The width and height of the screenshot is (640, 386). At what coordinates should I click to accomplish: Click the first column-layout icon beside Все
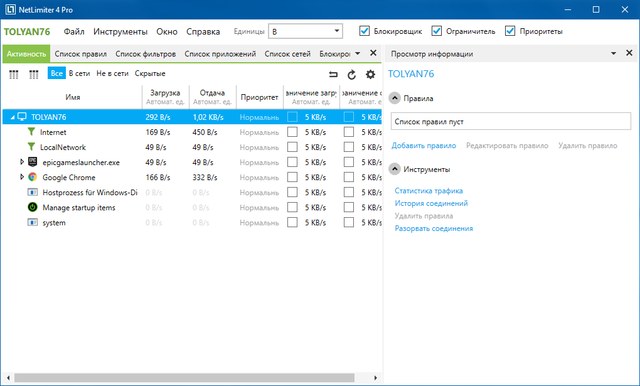(14, 74)
